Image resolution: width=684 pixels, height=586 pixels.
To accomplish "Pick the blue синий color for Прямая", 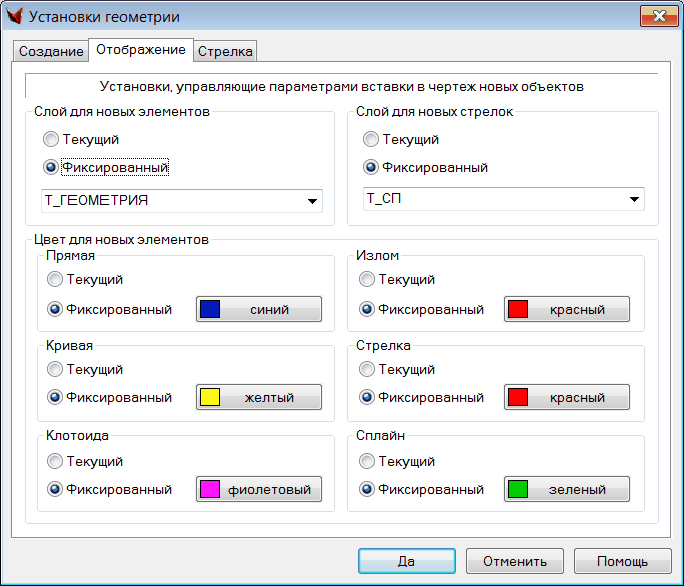I will 259,309.
